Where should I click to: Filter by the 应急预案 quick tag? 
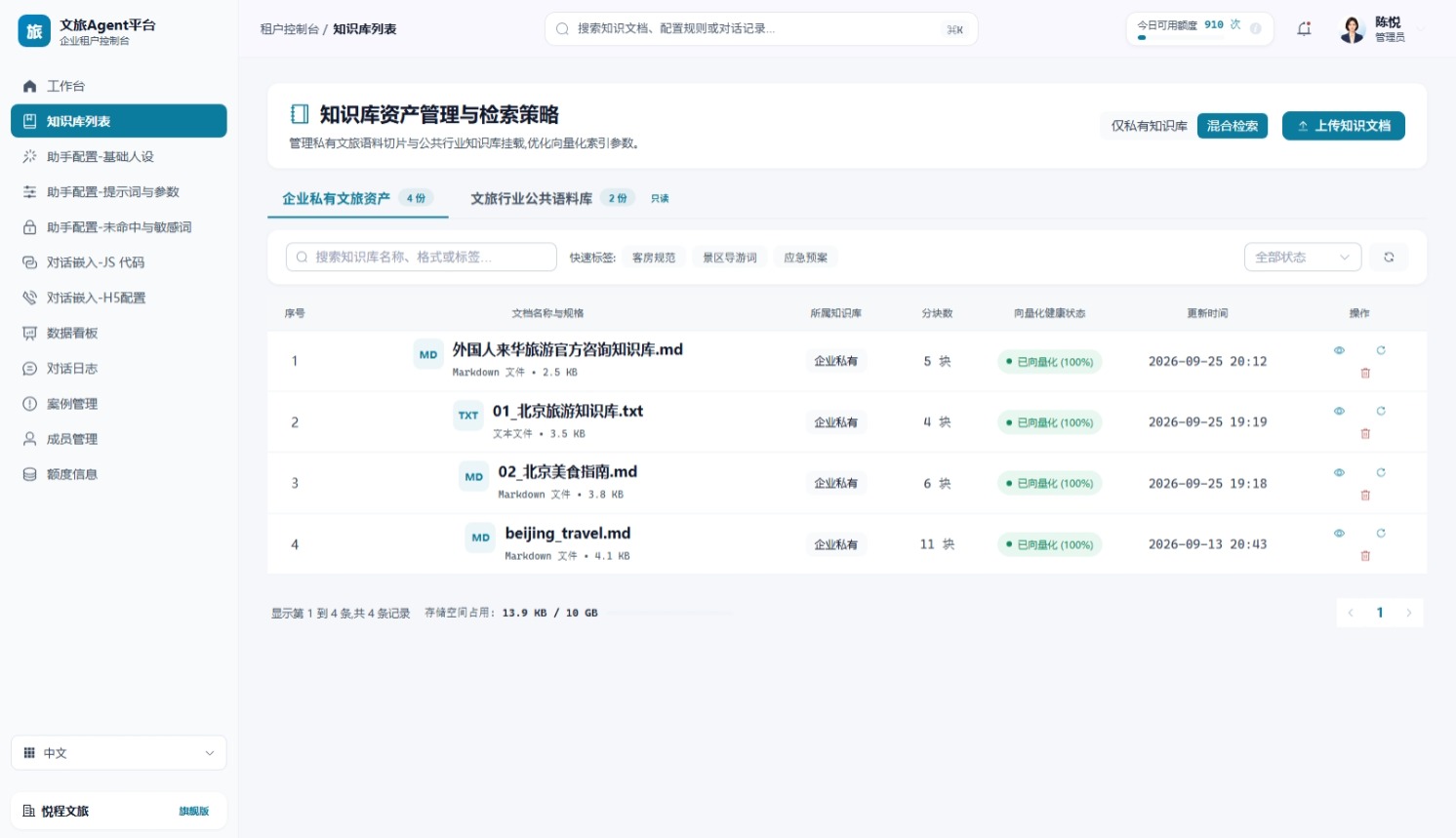coord(806,258)
